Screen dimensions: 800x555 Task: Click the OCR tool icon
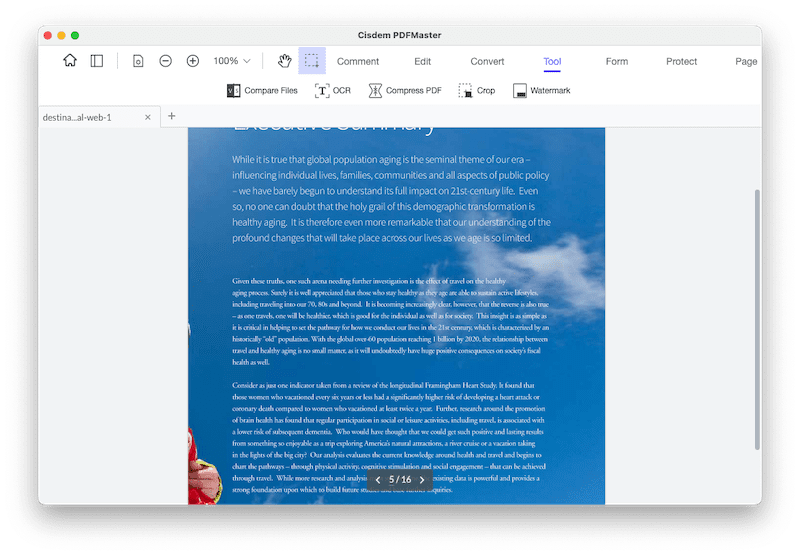[322, 91]
